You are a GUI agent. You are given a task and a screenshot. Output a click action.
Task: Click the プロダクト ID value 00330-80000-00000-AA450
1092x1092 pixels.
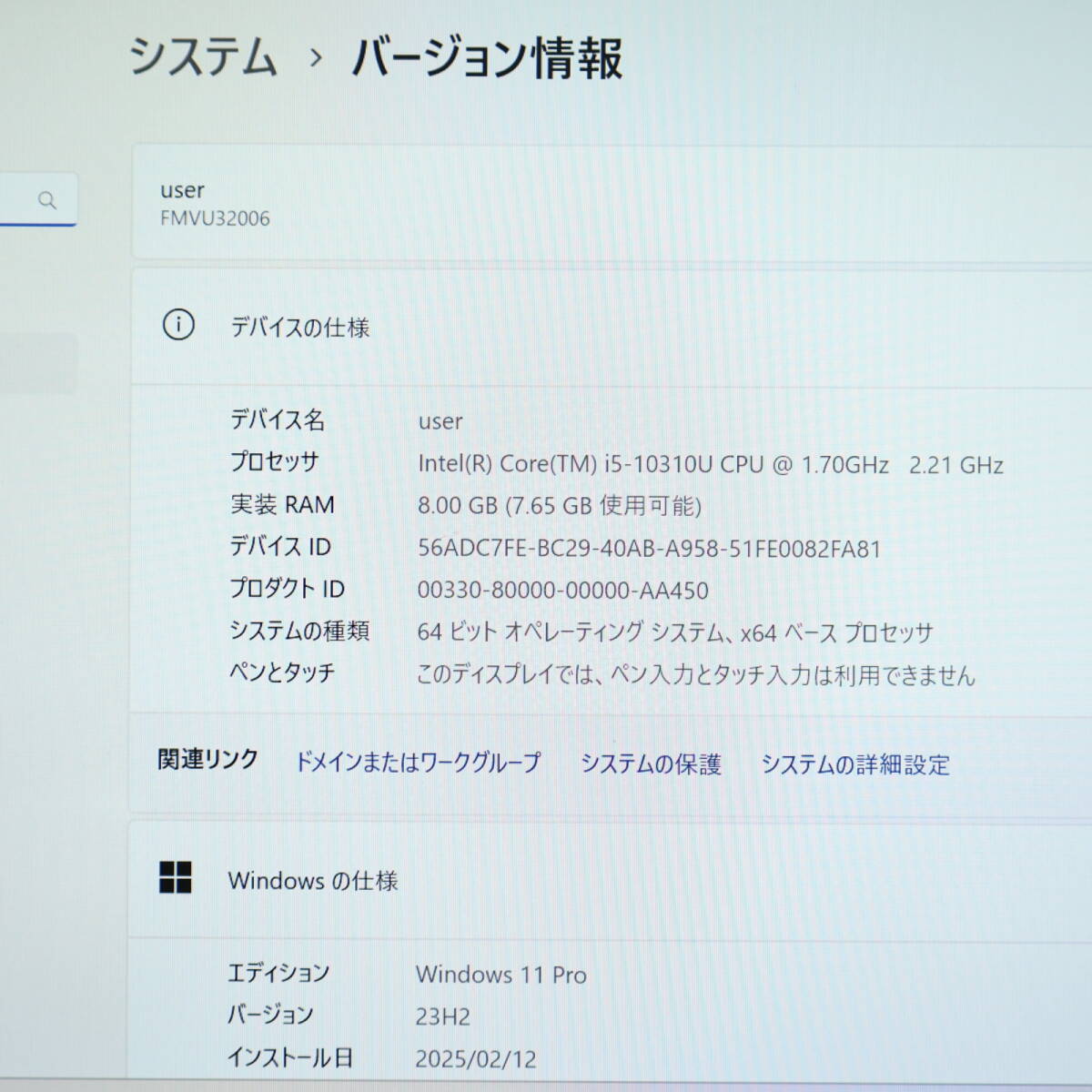(562, 591)
